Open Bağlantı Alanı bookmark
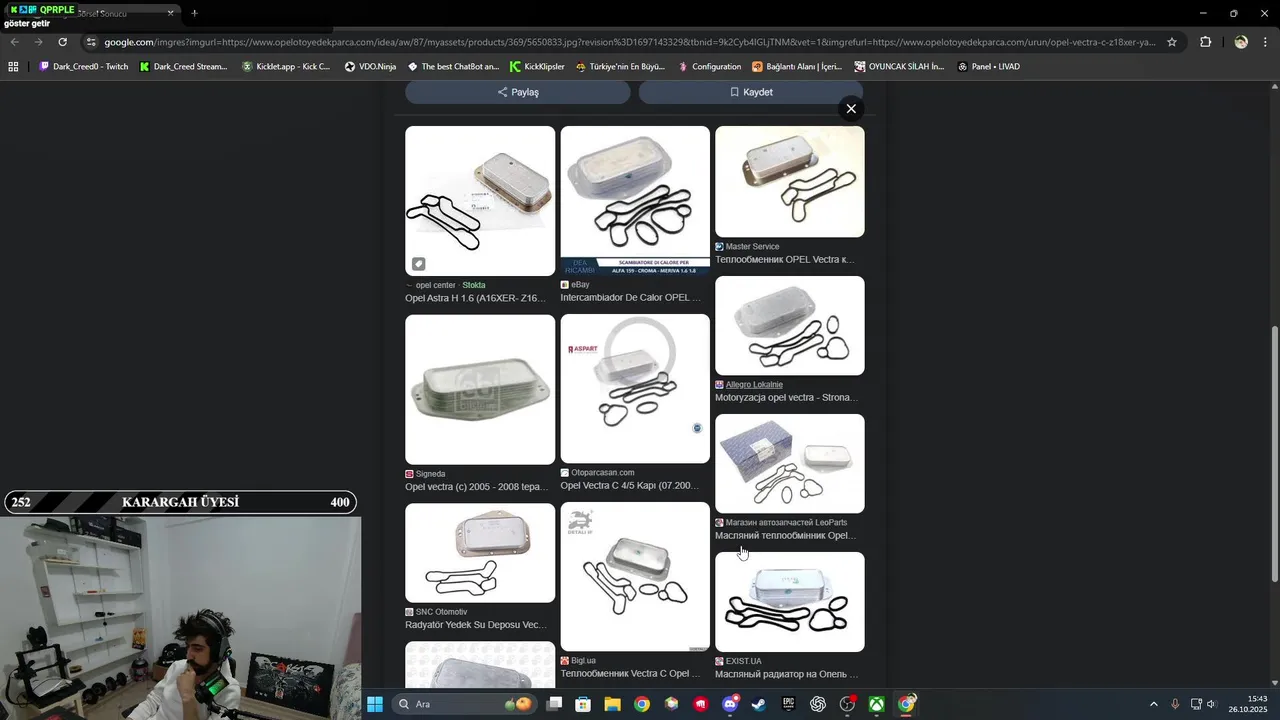The height and width of the screenshot is (720, 1280). click(x=797, y=67)
